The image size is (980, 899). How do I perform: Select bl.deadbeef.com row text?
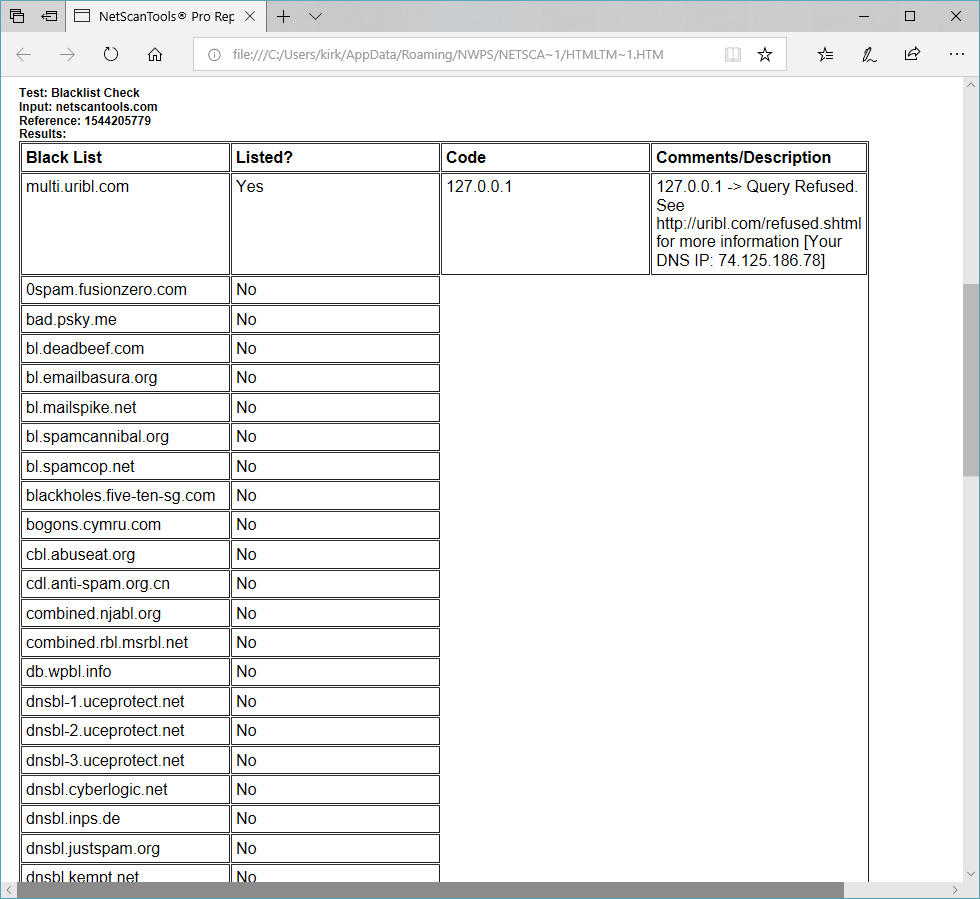[x=85, y=348]
